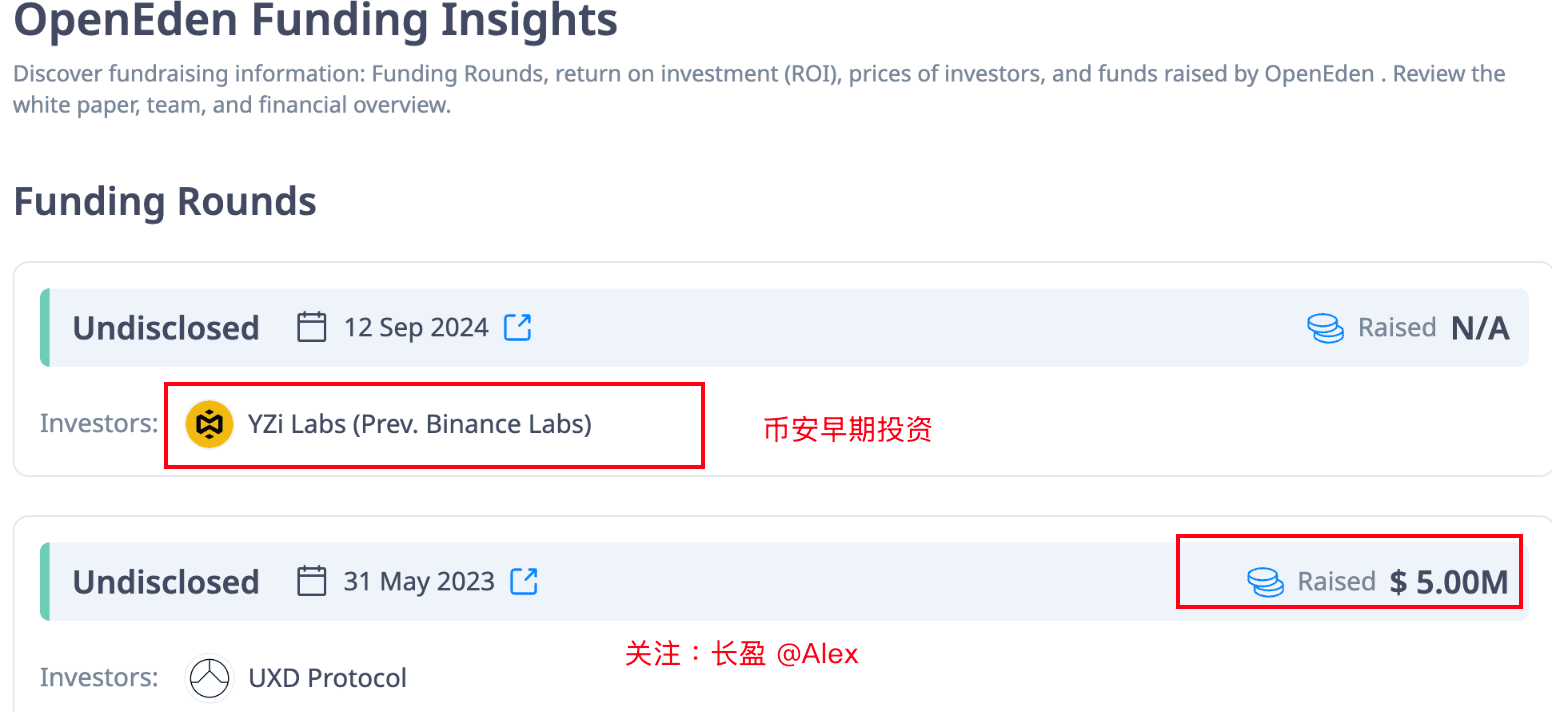Click coins icon beside Raised $ 5.00M
The height and width of the screenshot is (712, 1552).
pos(1266,582)
